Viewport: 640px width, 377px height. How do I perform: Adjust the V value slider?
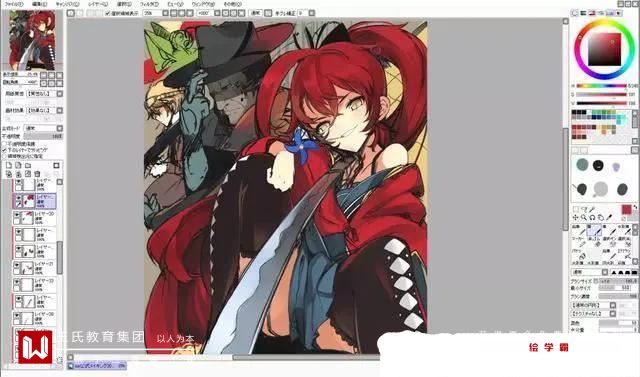601,103
